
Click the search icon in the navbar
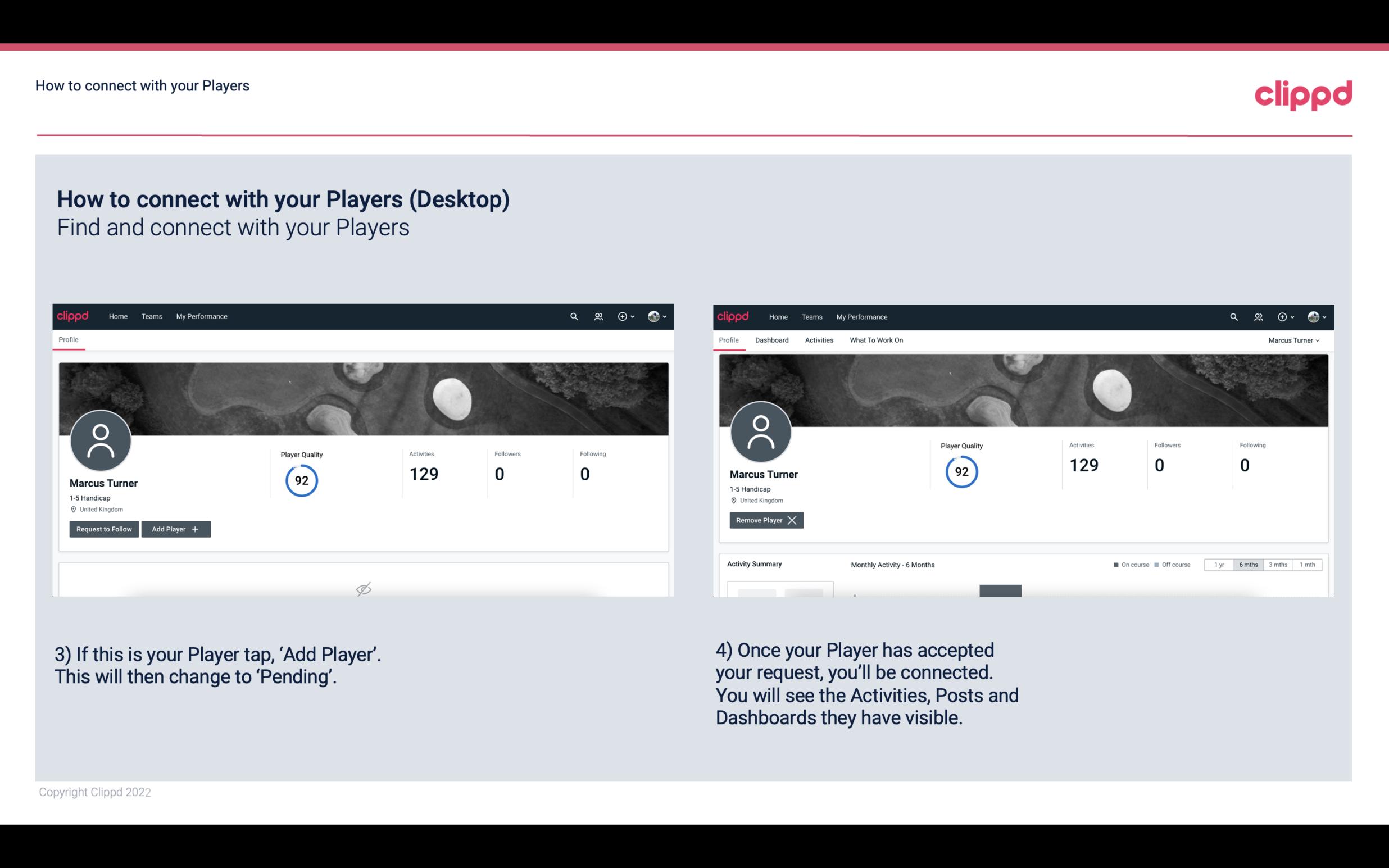(573, 317)
